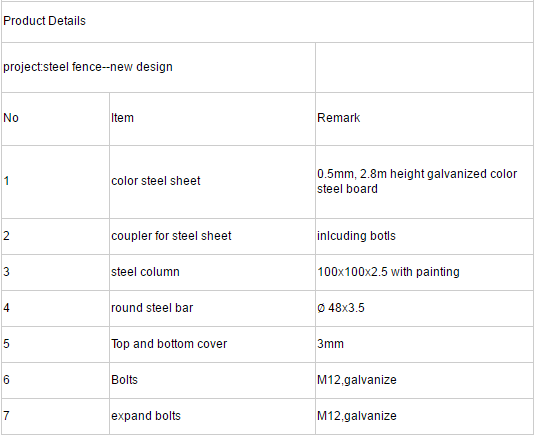537x440 pixels.
Task: Select the round steel bar cell
Action: click(x=212, y=308)
